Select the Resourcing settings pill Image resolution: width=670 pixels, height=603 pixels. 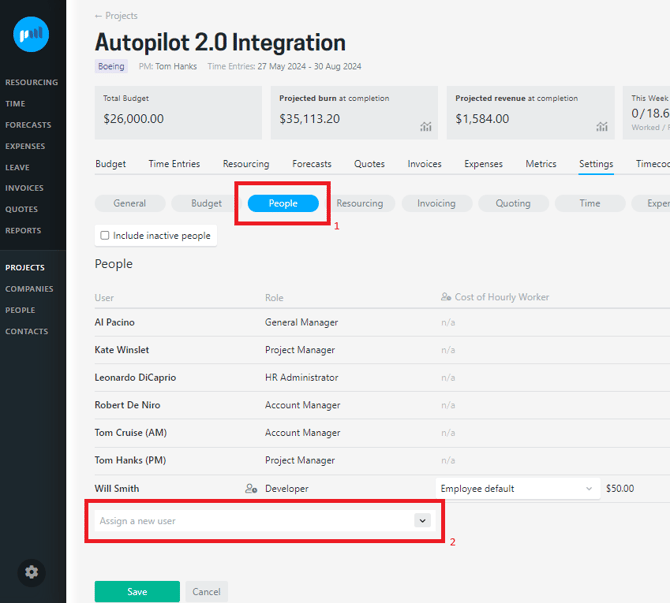click(x=360, y=203)
